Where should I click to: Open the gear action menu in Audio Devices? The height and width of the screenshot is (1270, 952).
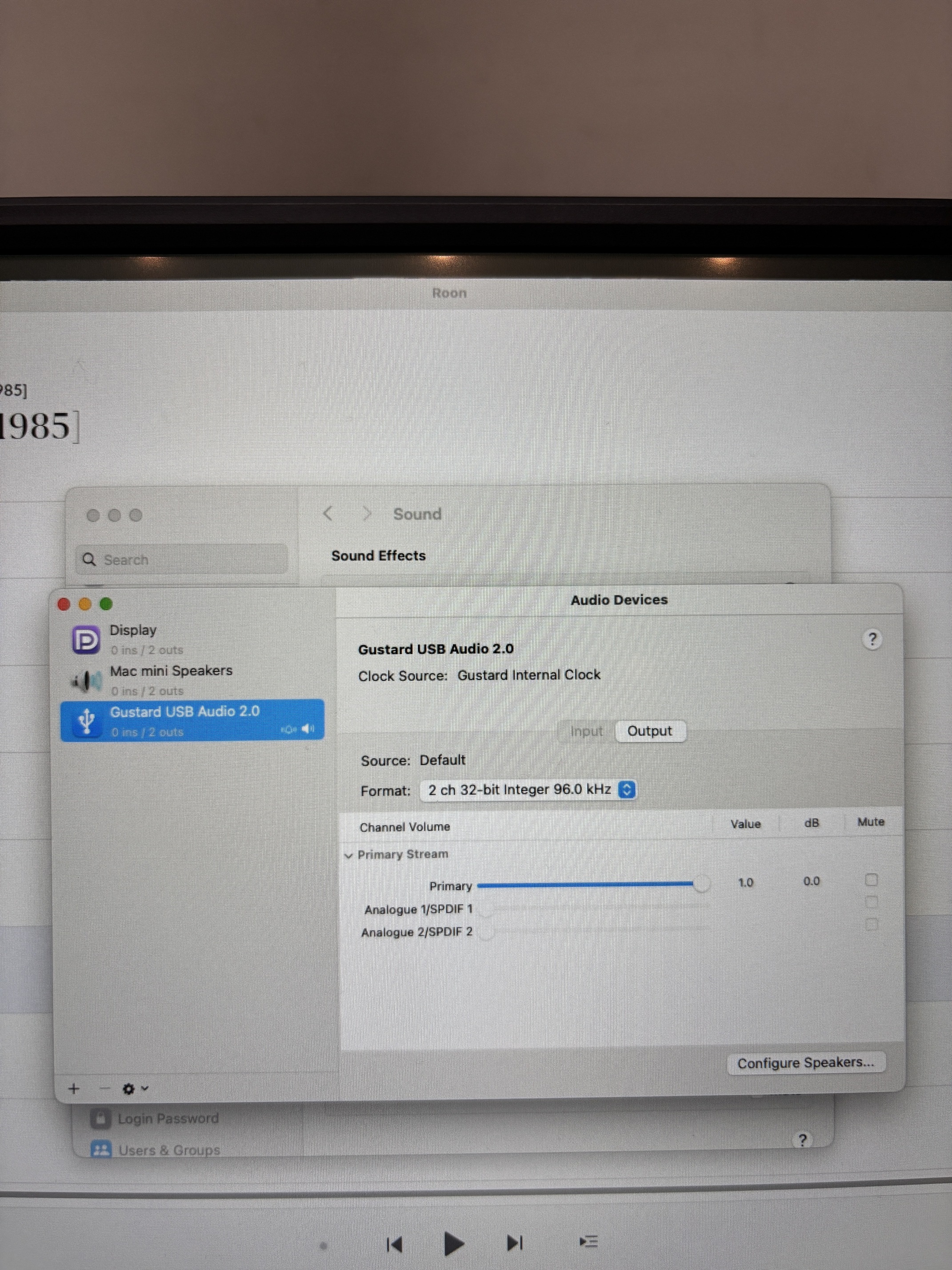pos(136,1089)
